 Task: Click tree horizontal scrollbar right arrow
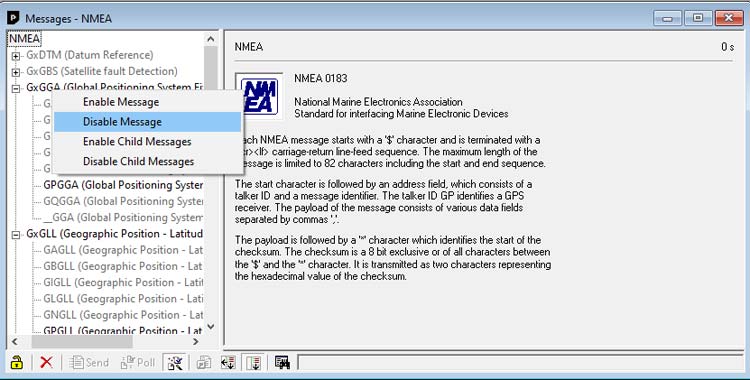pos(196,342)
